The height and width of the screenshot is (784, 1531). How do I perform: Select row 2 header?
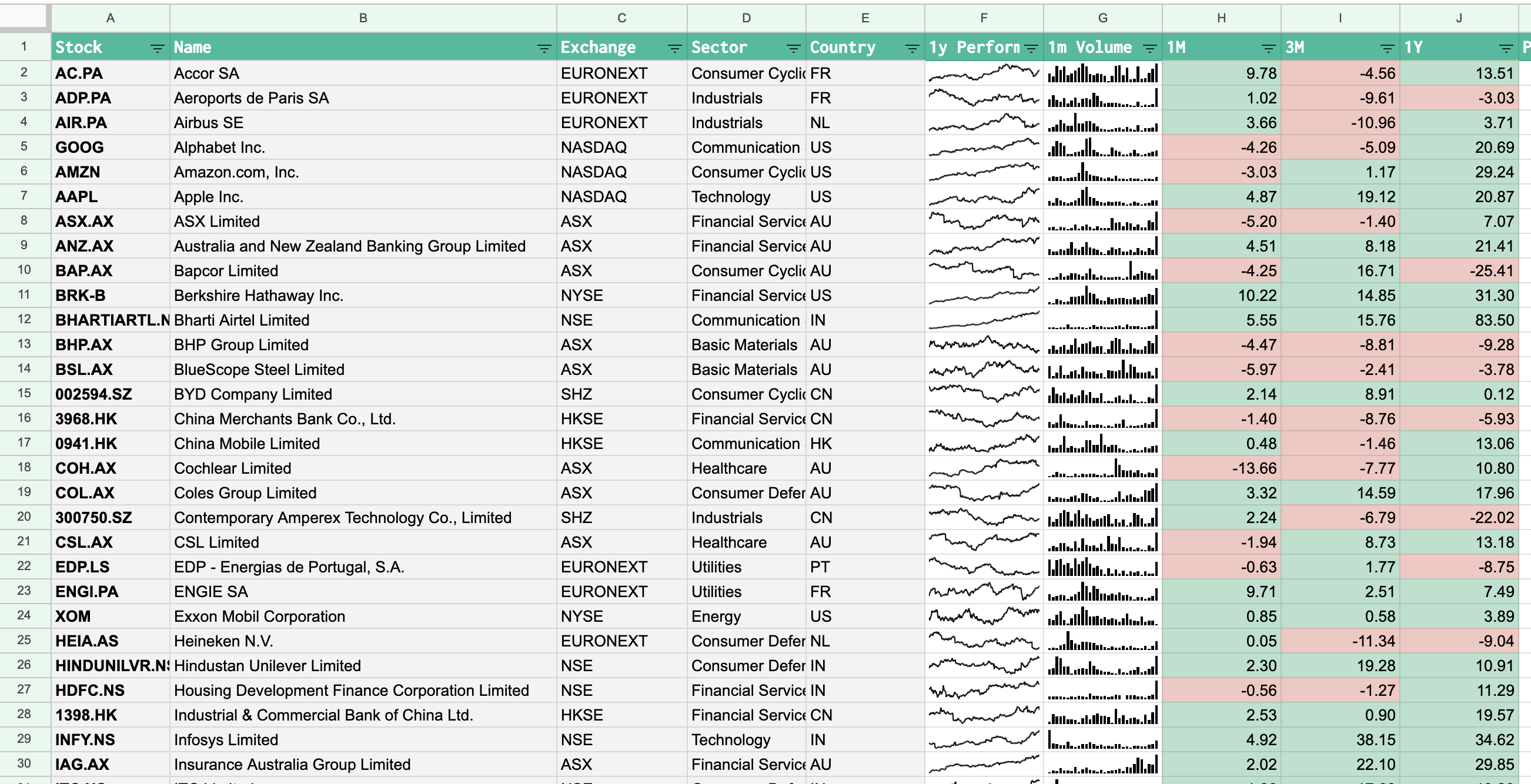click(24, 72)
